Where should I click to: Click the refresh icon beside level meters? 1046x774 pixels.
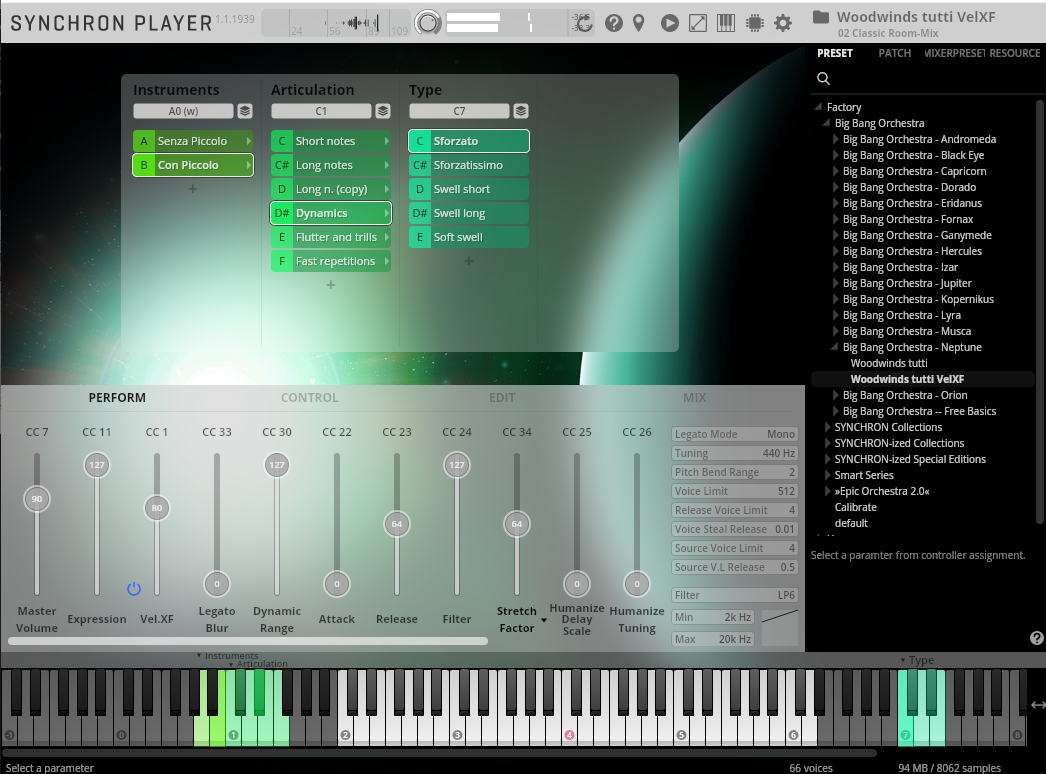pyautogui.click(x=583, y=23)
